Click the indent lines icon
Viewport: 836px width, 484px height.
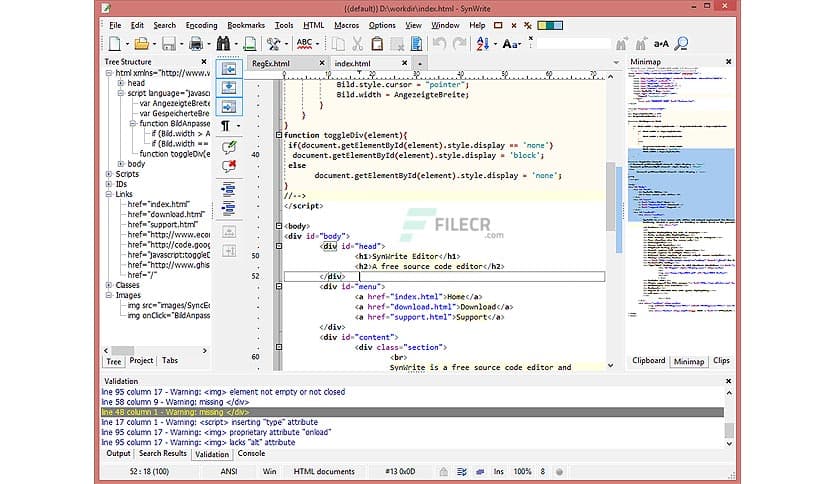click(229, 189)
